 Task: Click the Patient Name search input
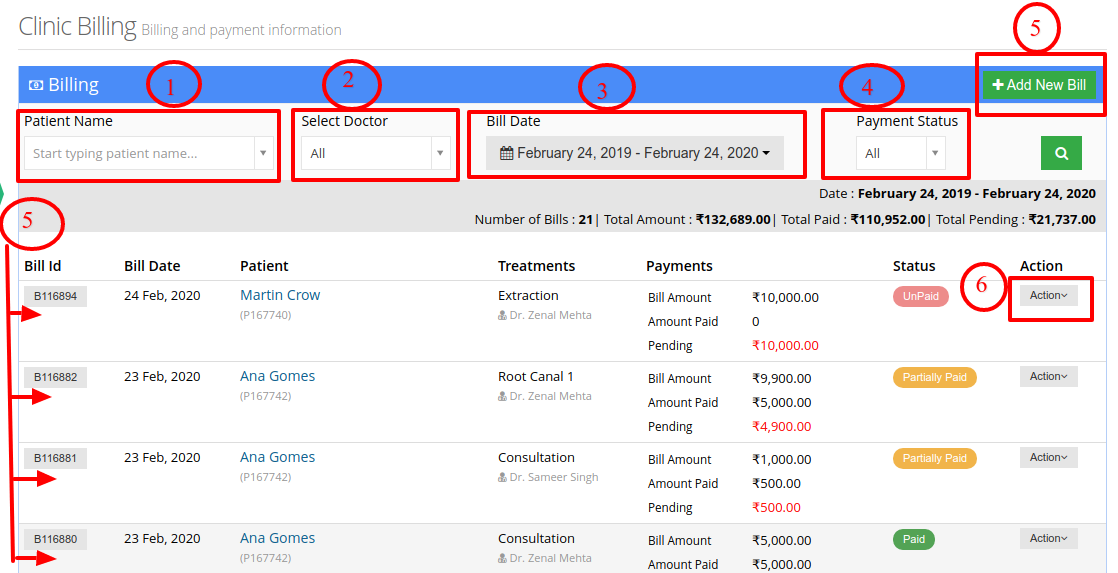tap(140, 153)
